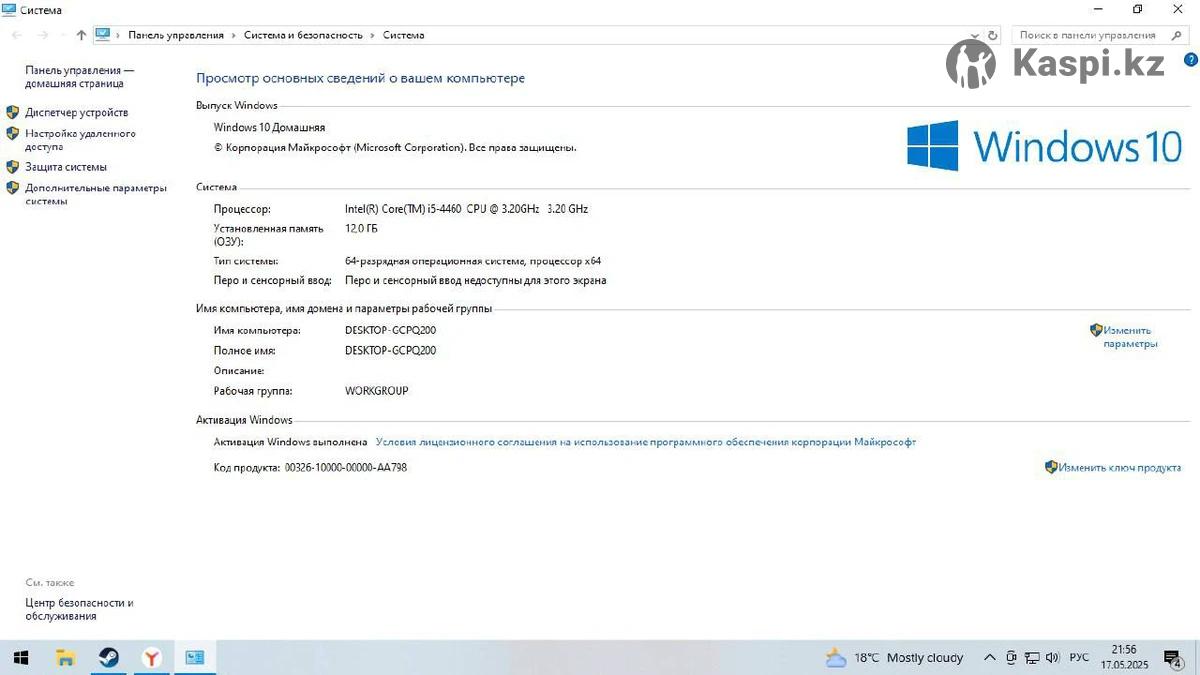This screenshot has width=1200, height=675.
Task: Open Диспетчер устройств link
Action: click(77, 113)
